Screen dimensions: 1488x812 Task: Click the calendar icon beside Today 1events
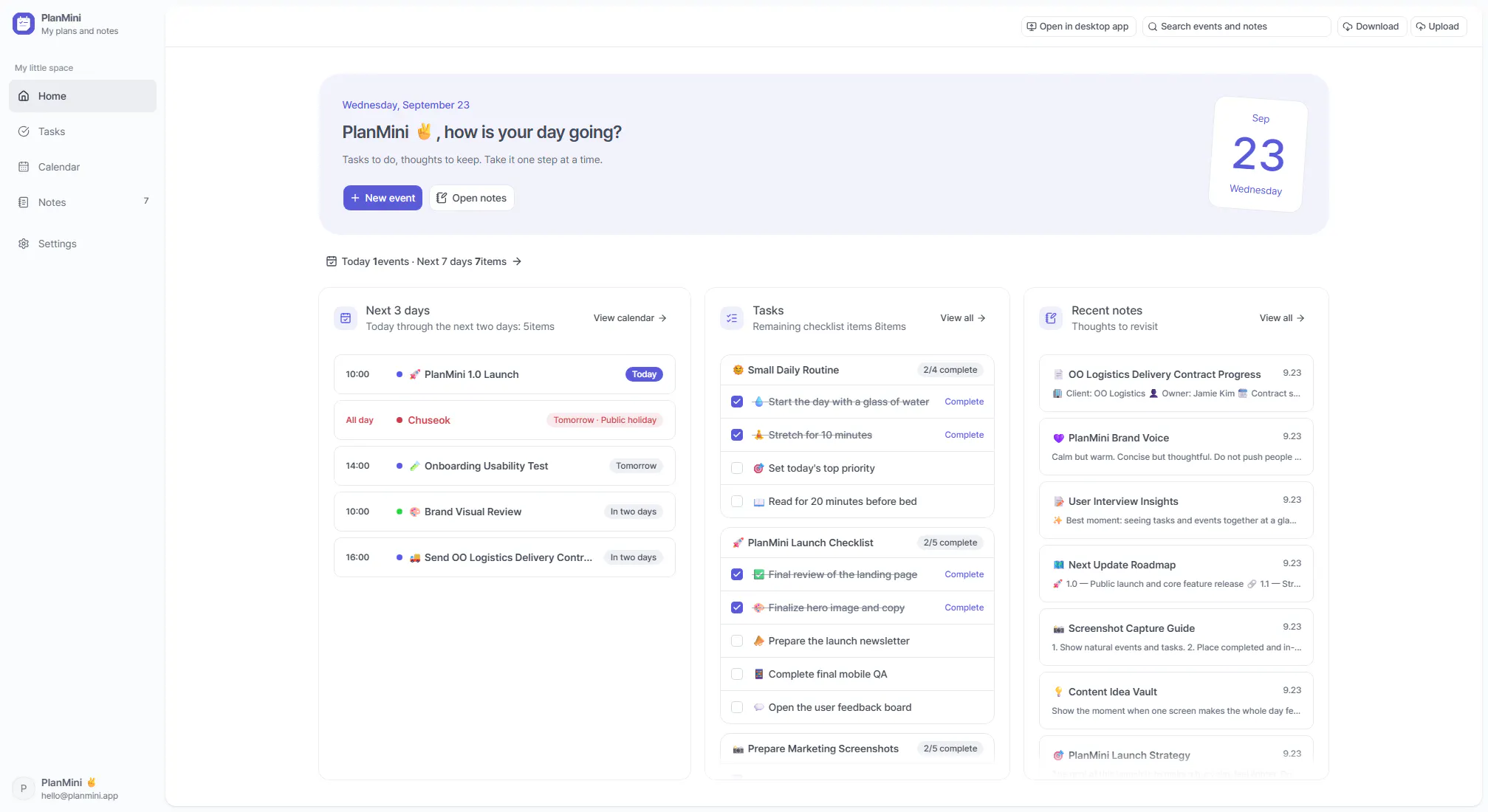(332, 261)
